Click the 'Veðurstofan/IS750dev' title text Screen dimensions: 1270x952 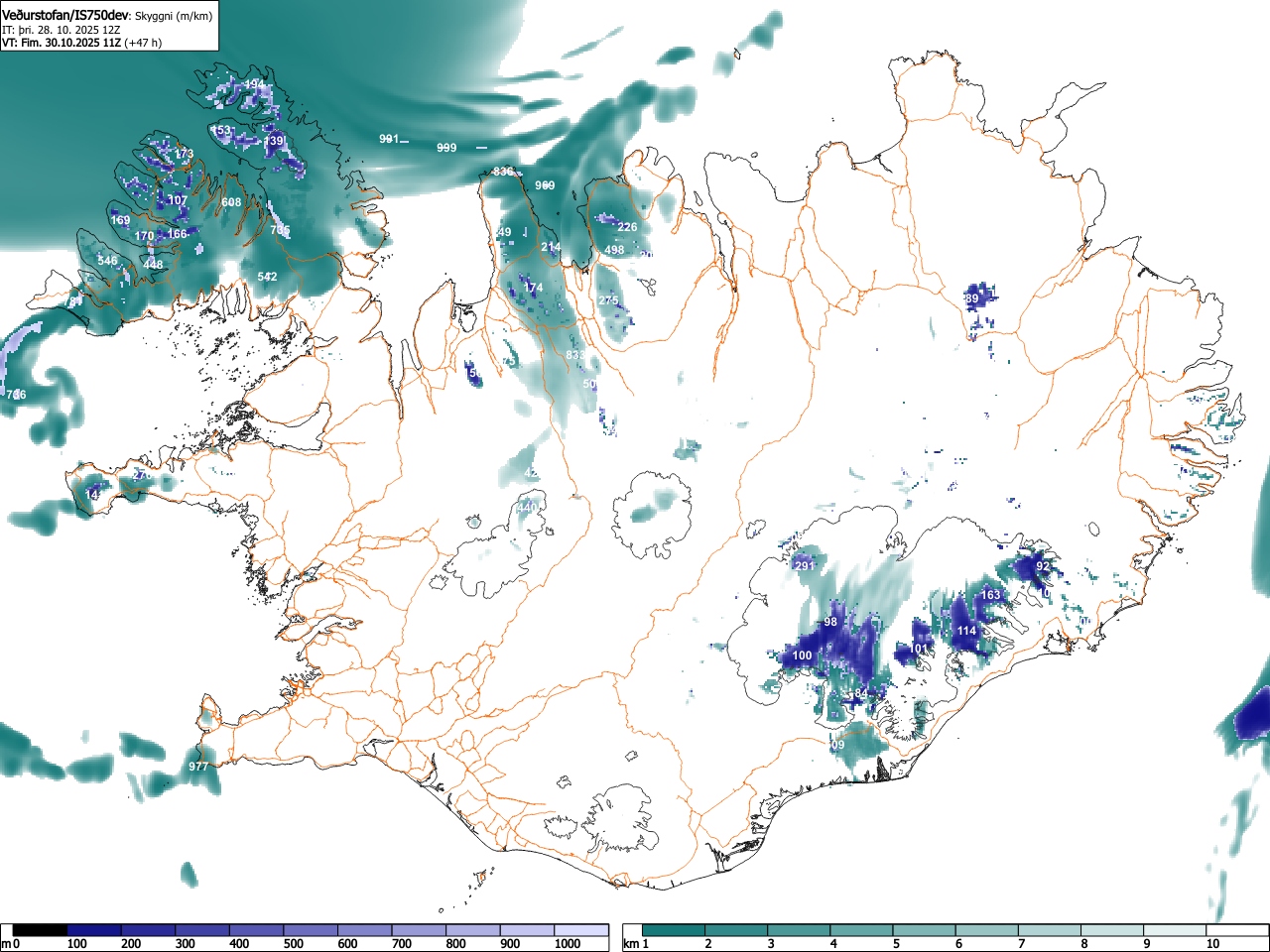point(66,16)
